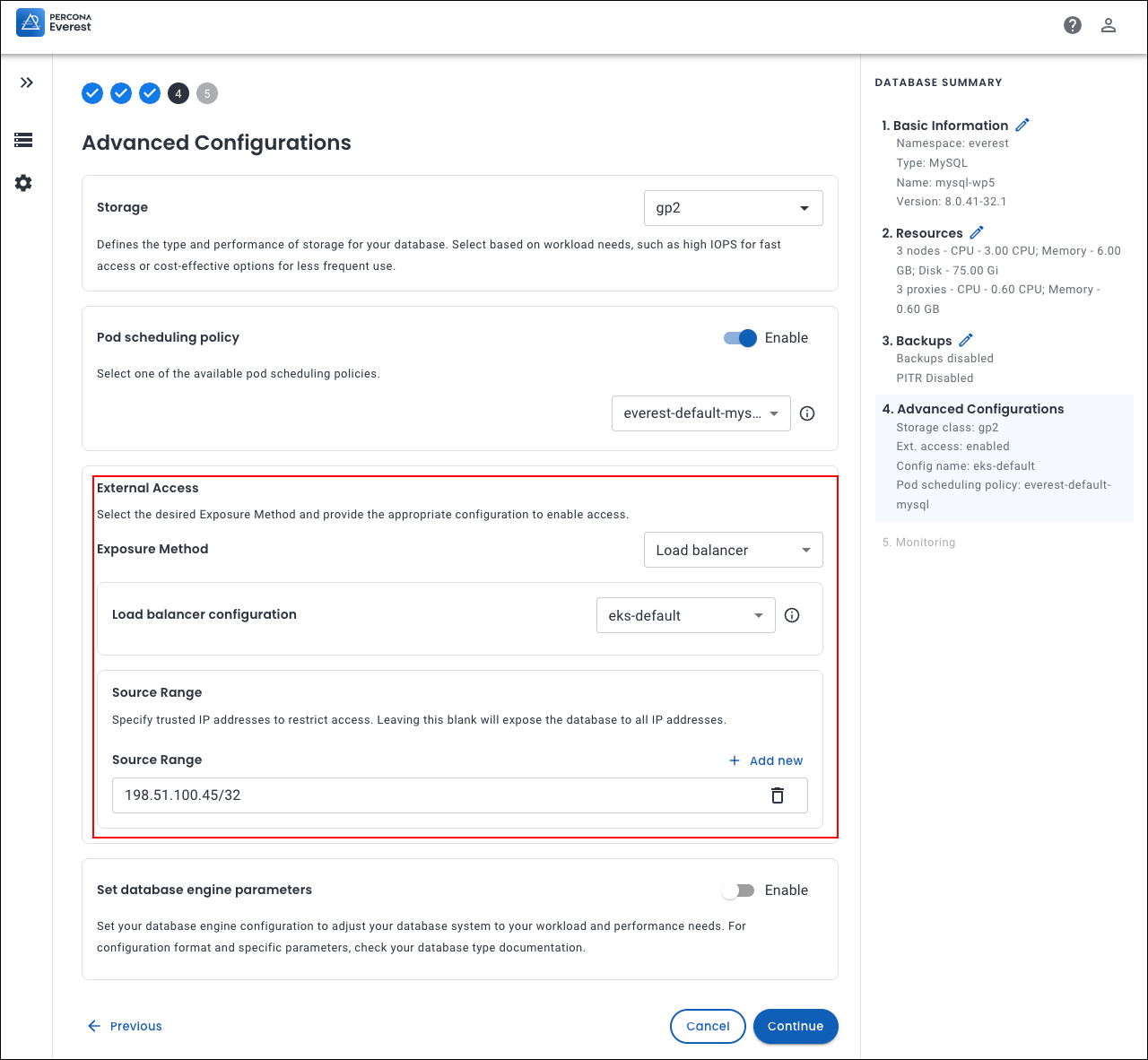Delete the 198.51.100.45/32 source range
Image resolution: width=1148 pixels, height=1060 pixels.
point(778,795)
